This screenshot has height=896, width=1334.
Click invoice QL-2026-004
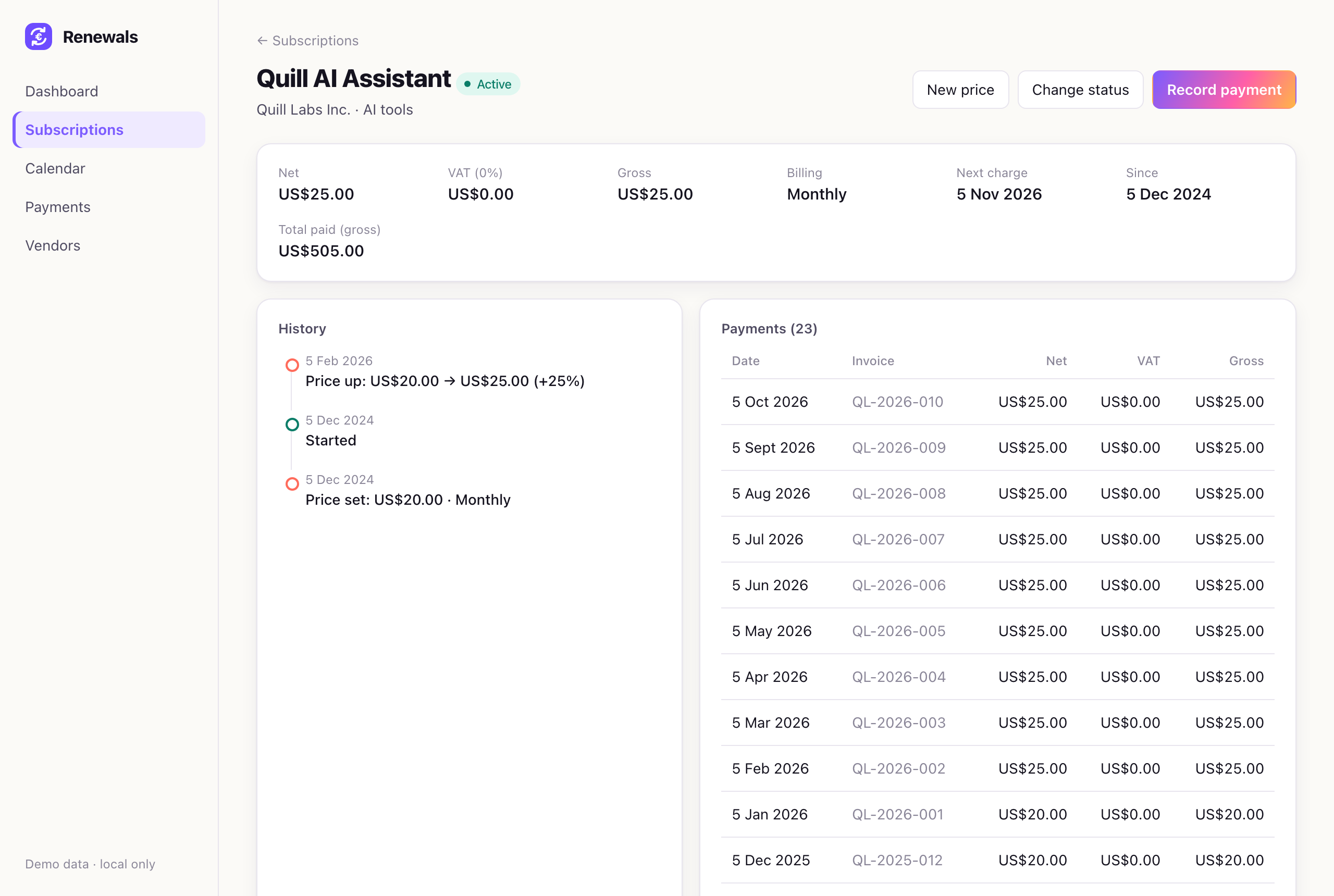[898, 677]
